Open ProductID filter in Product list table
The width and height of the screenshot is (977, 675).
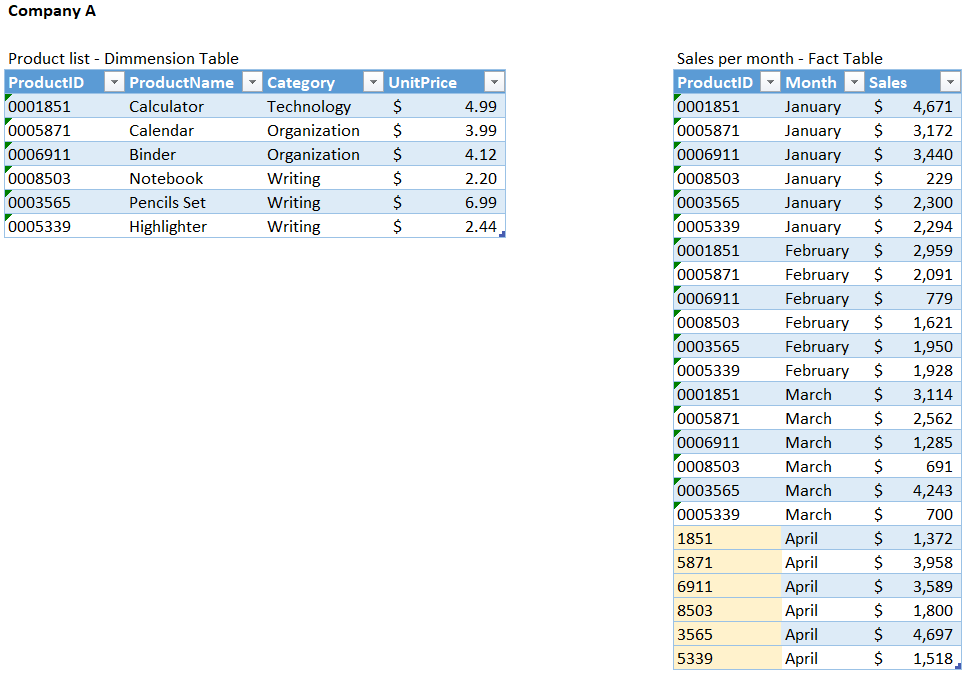114,82
